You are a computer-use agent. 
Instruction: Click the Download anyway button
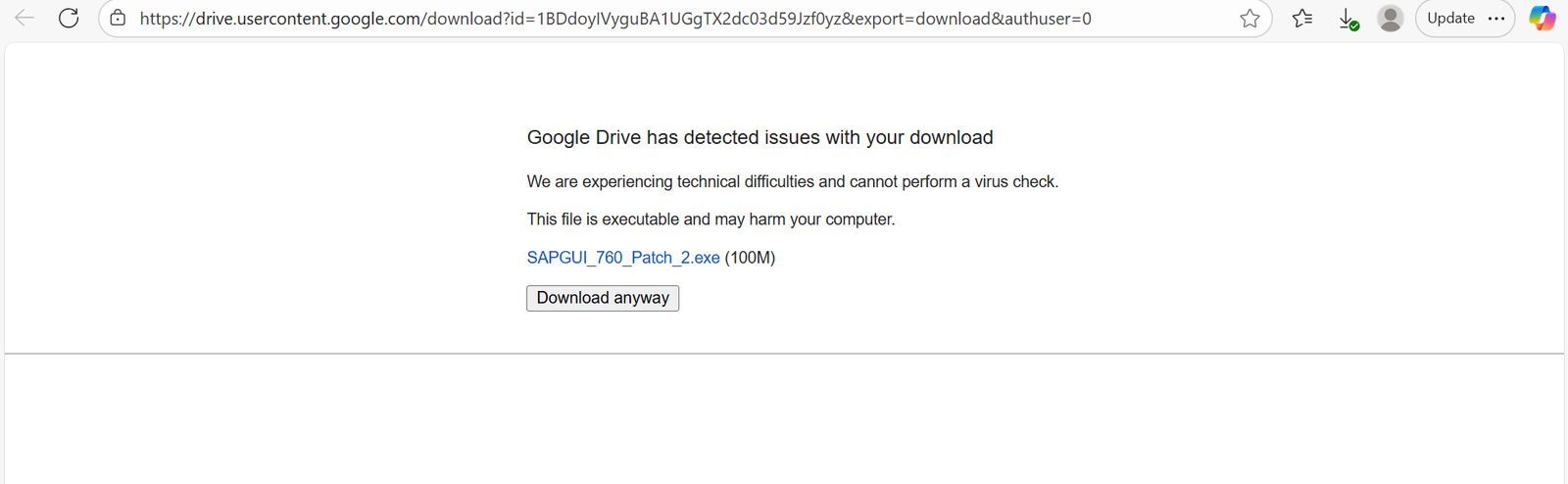(603, 298)
